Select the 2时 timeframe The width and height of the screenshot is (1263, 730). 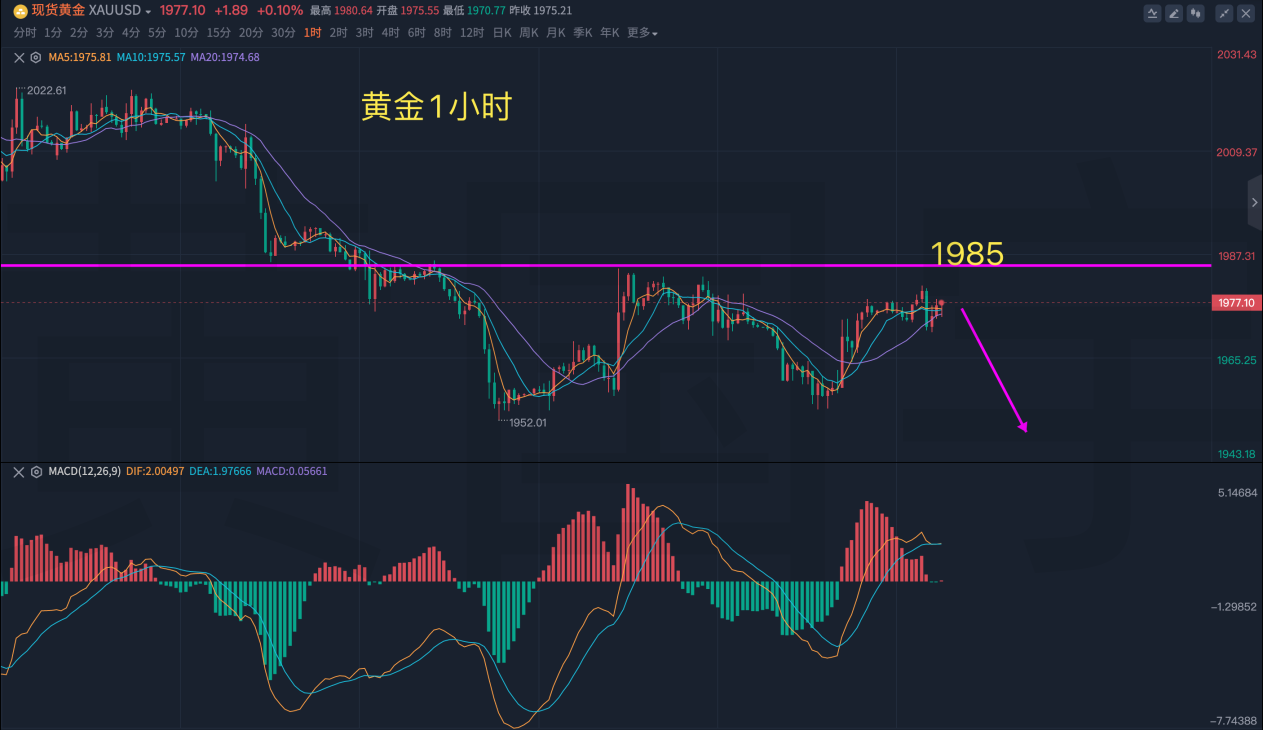click(x=339, y=33)
